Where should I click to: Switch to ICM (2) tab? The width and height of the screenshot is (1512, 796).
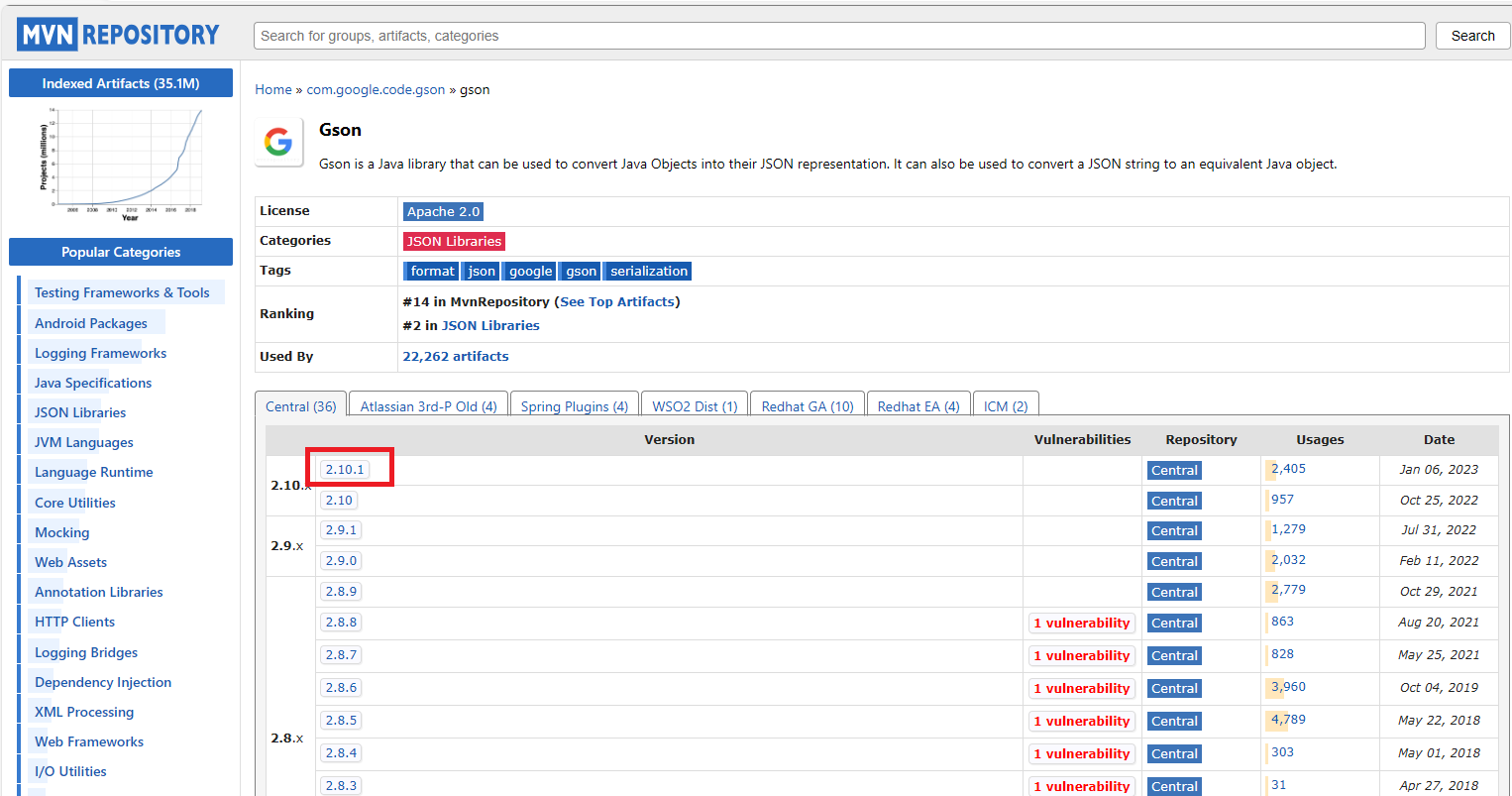coord(1006,406)
